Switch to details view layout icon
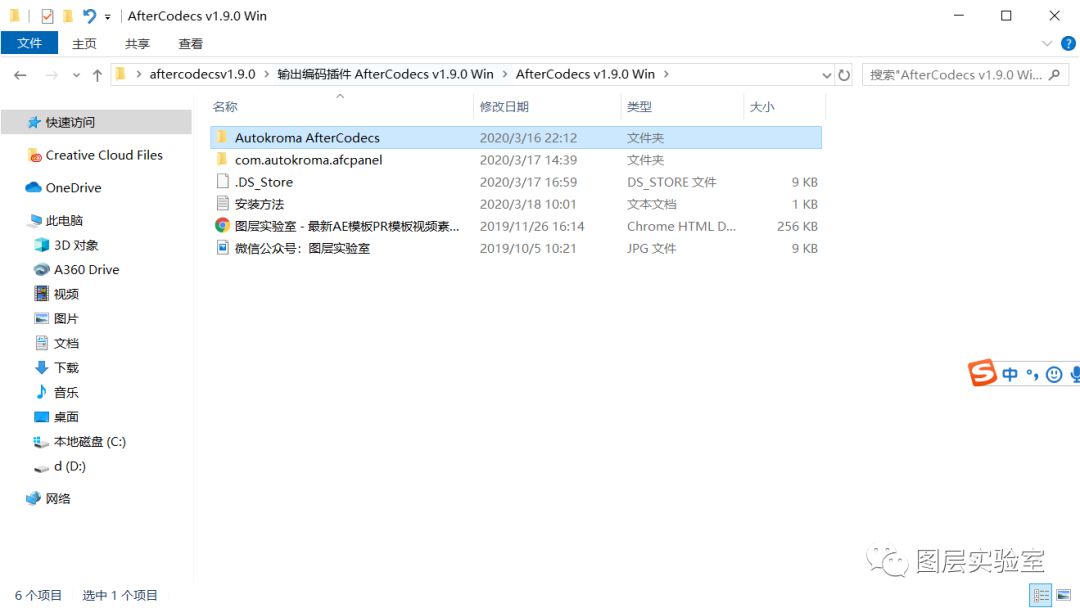 click(x=1040, y=595)
